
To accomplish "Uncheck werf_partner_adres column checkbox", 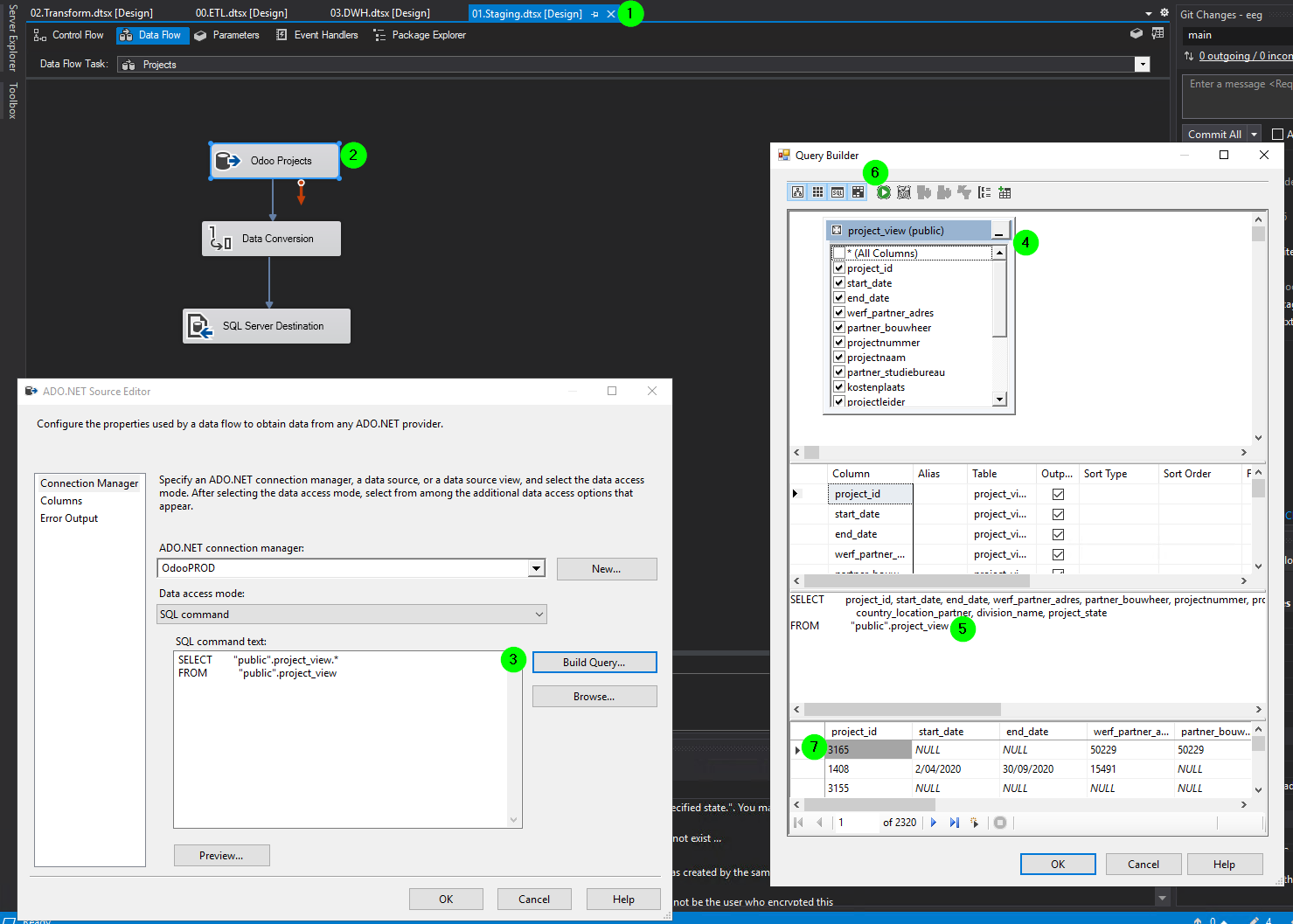I will 839,313.
